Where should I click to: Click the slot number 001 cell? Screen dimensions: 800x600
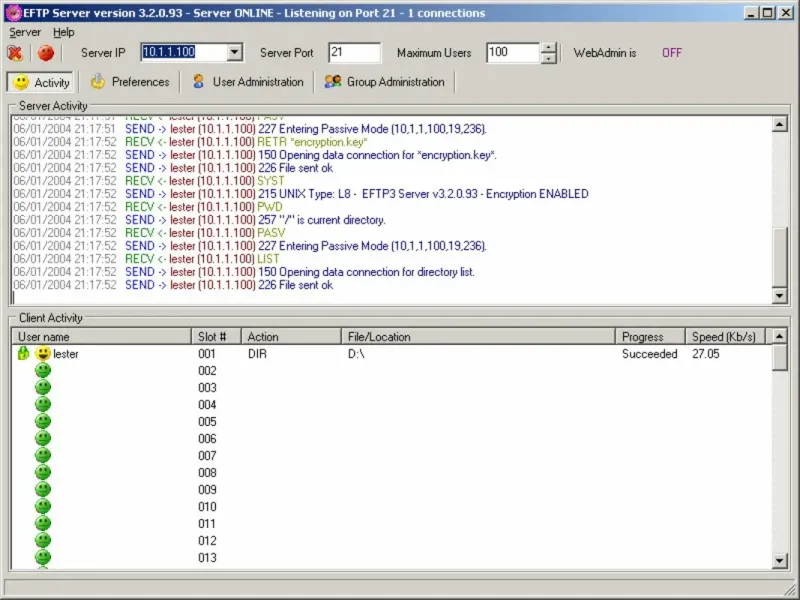[x=207, y=354]
